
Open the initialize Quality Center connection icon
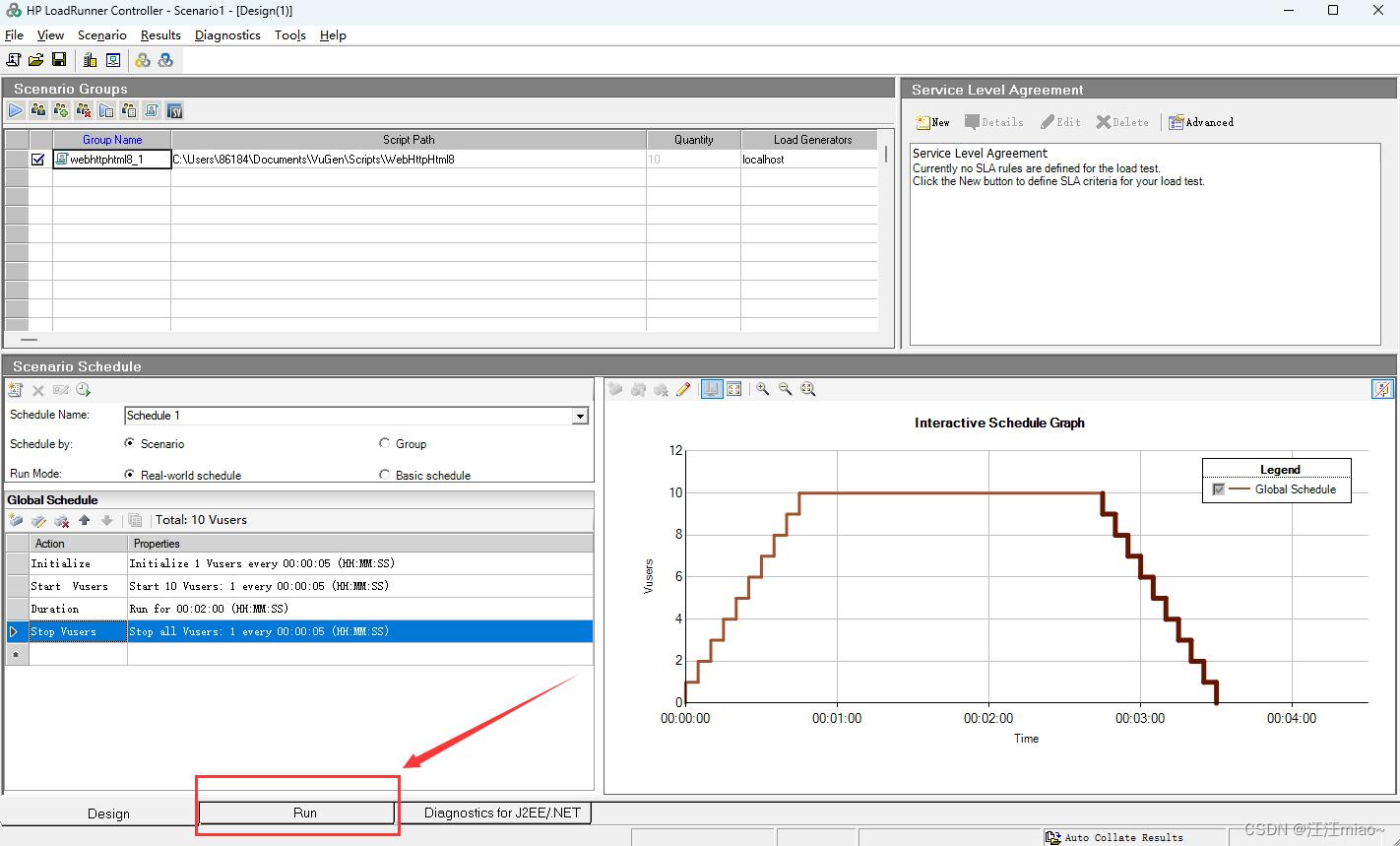tap(113, 60)
